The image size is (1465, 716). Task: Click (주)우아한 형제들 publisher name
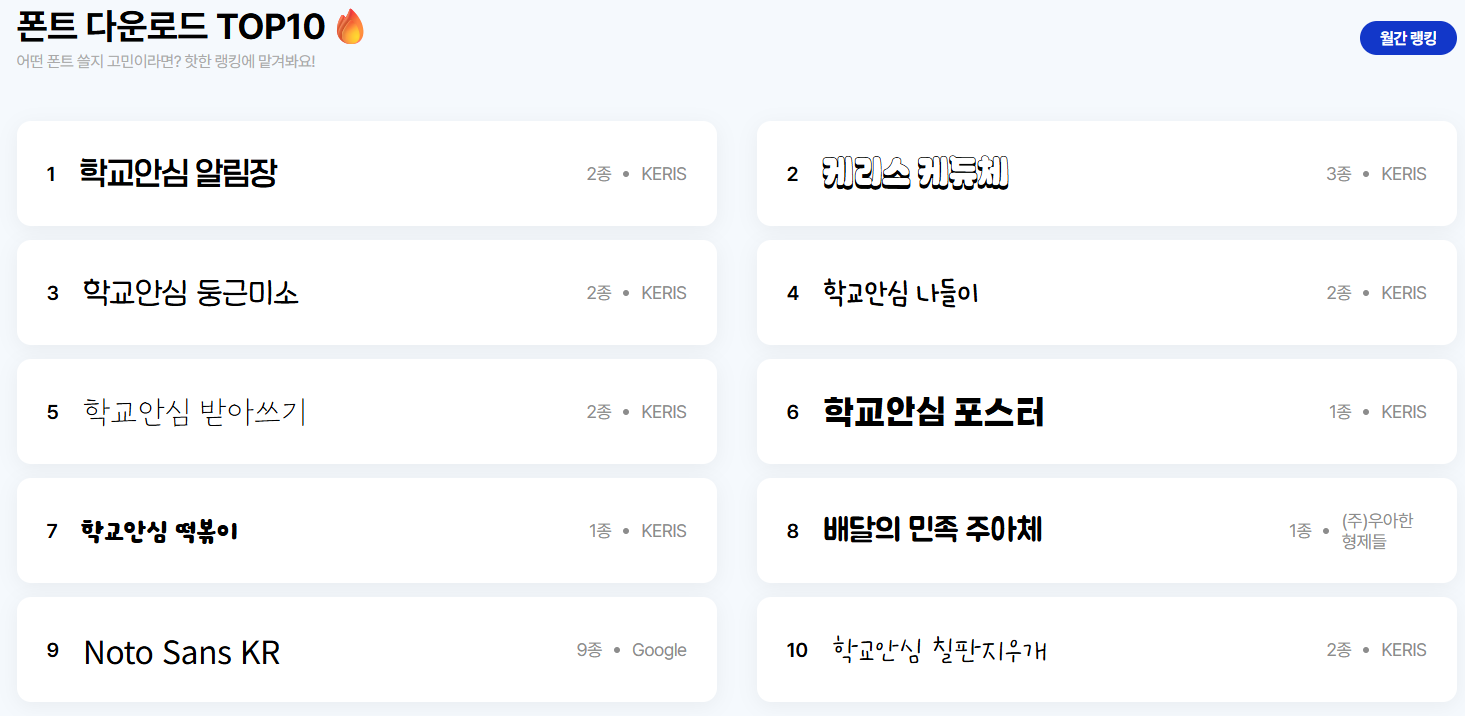[1378, 531]
